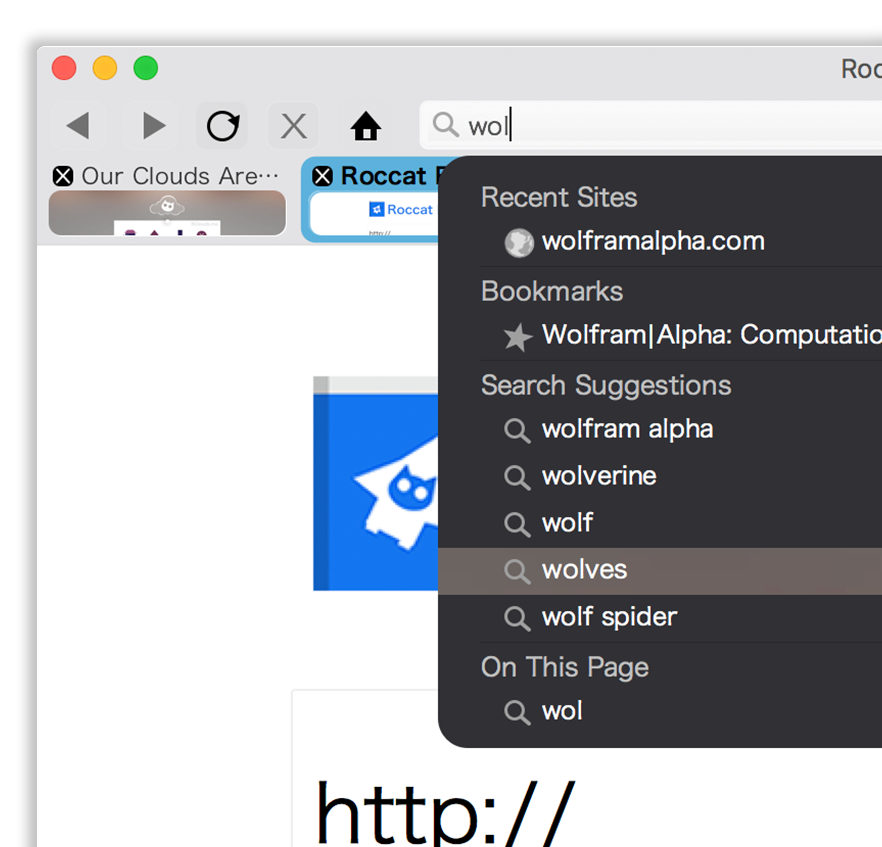This screenshot has height=847, width=882.
Task: Open wolframalpha.com from Recent Sites
Action: (652, 242)
